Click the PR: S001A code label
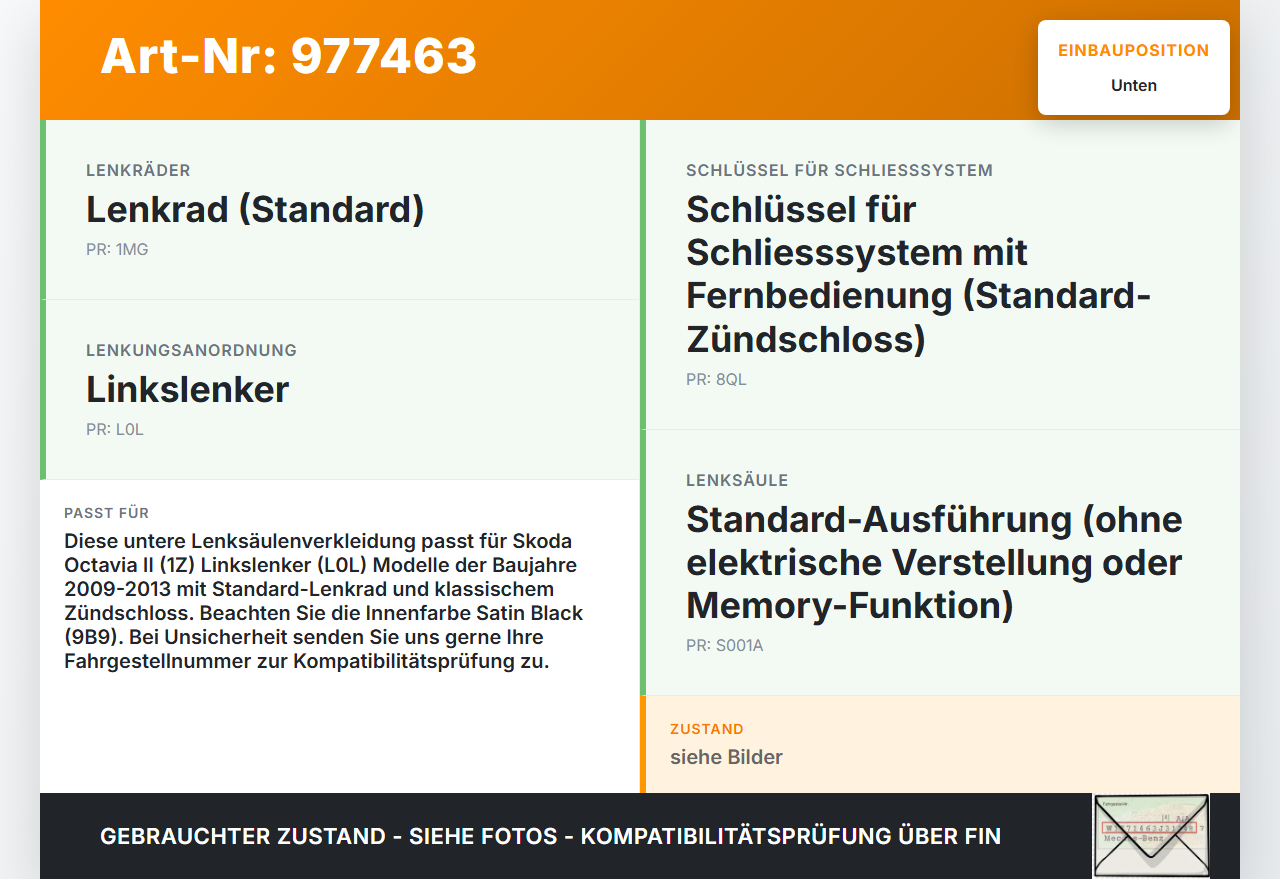 (x=723, y=645)
